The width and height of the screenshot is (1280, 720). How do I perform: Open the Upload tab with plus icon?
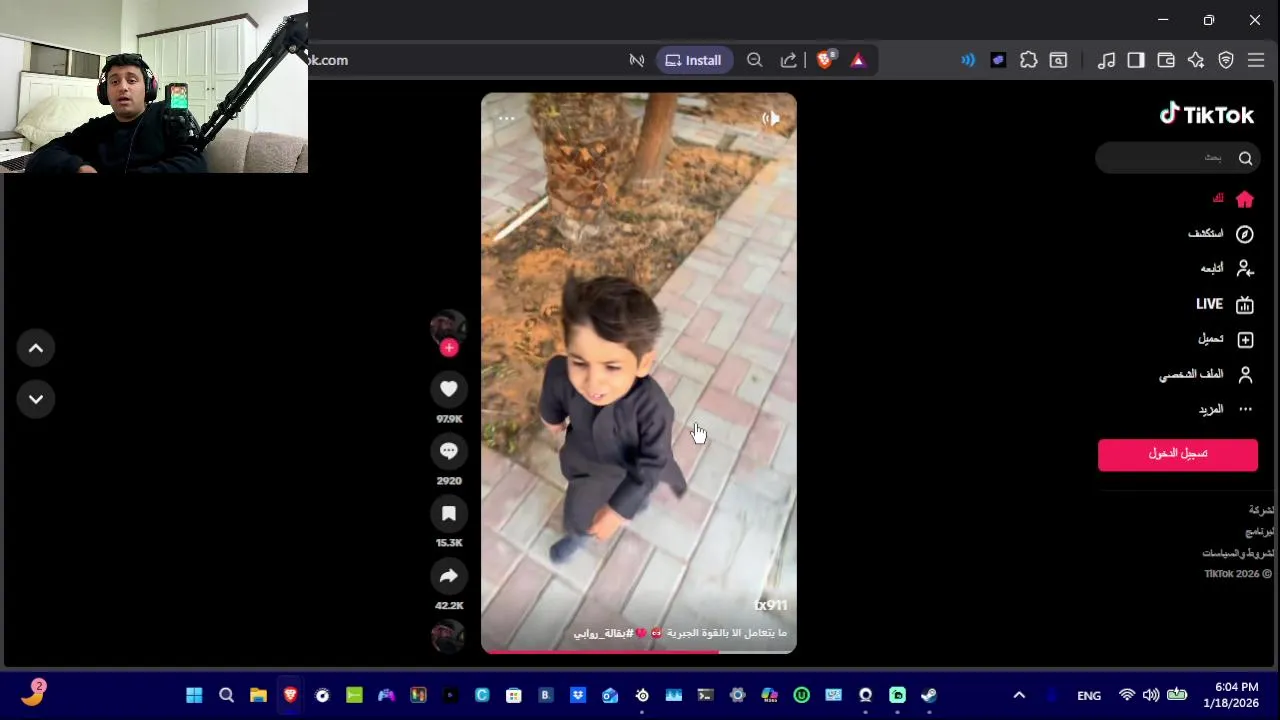[1225, 339]
